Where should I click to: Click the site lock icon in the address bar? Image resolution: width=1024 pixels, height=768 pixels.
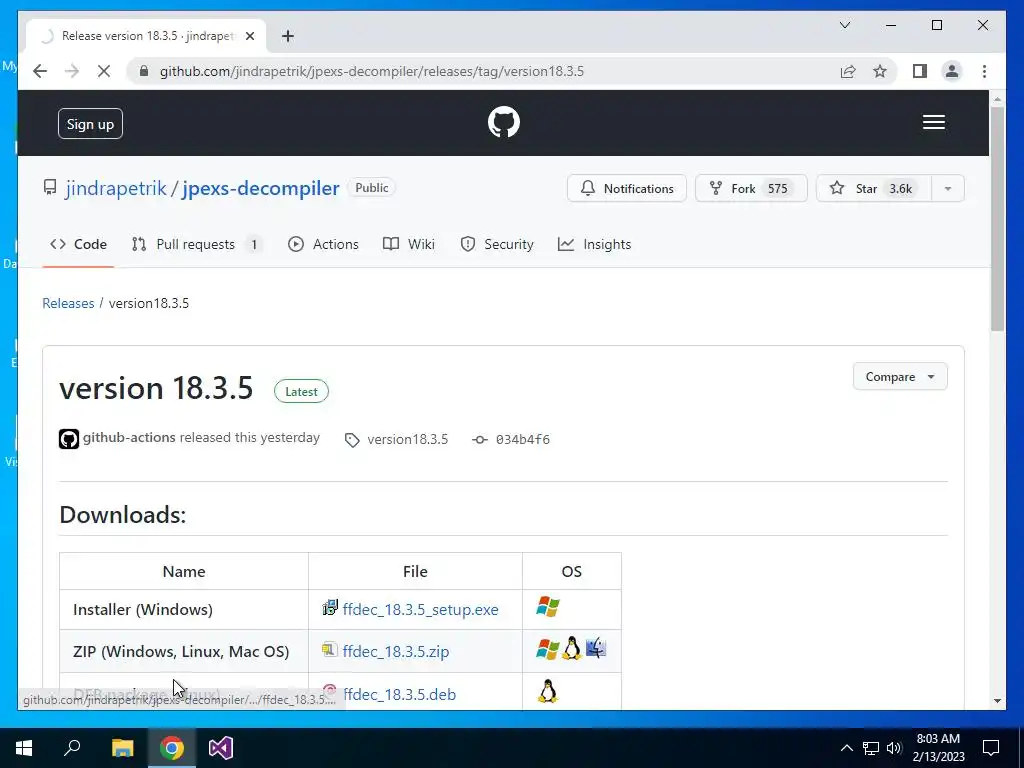tap(144, 71)
